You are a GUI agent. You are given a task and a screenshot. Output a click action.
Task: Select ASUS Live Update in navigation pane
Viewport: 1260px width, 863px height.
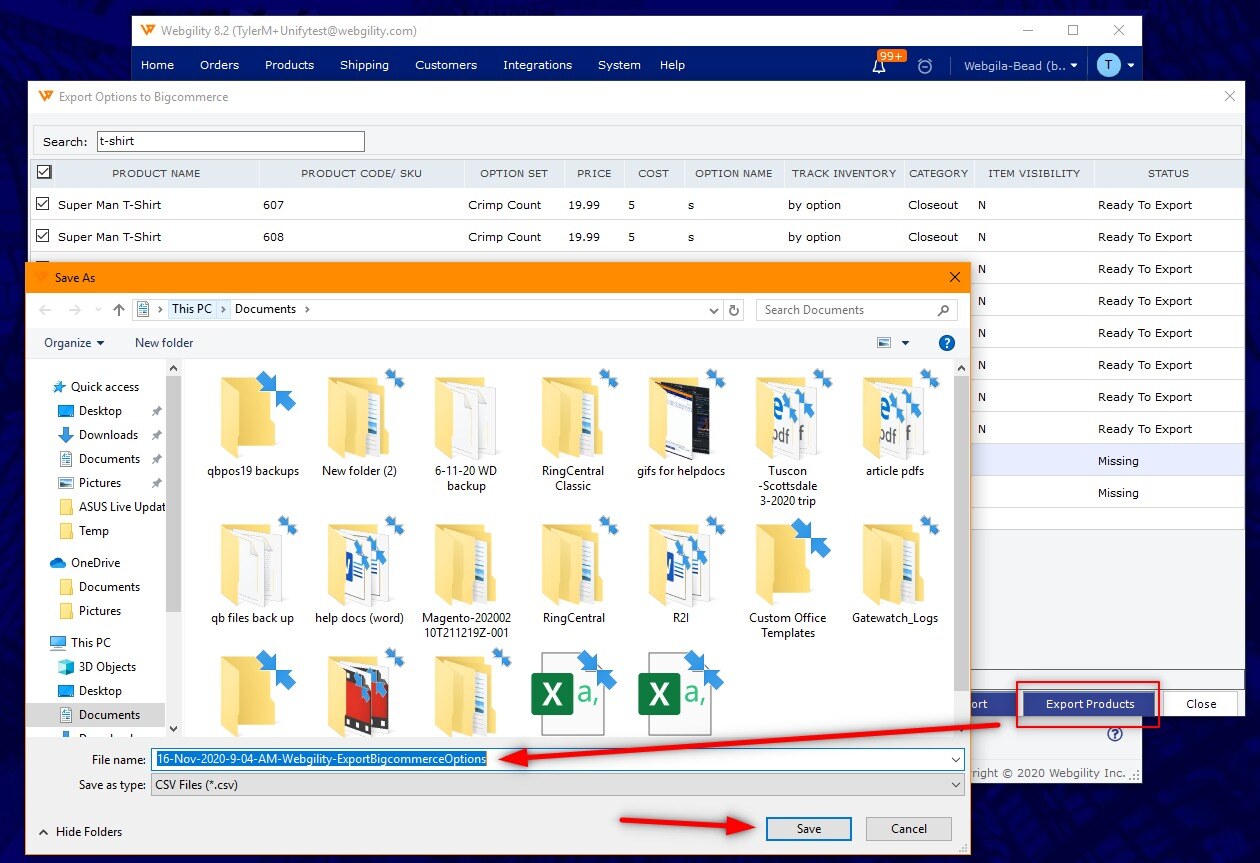point(112,507)
